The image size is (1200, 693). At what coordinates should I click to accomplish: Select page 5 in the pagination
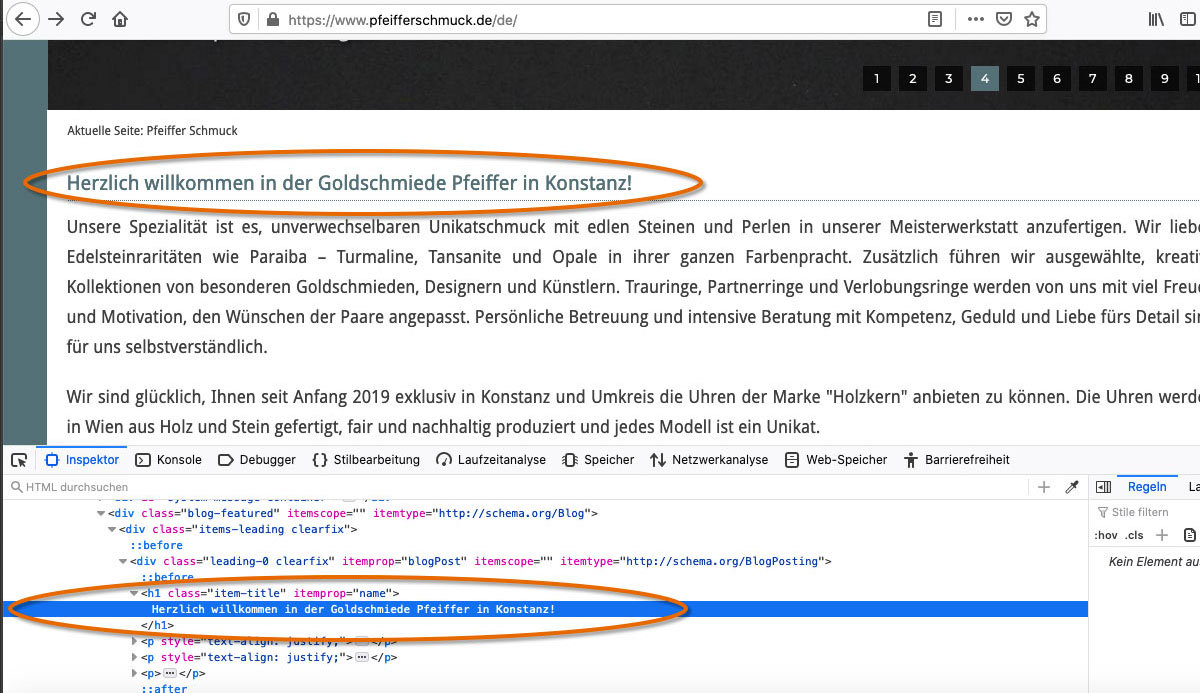point(1020,78)
